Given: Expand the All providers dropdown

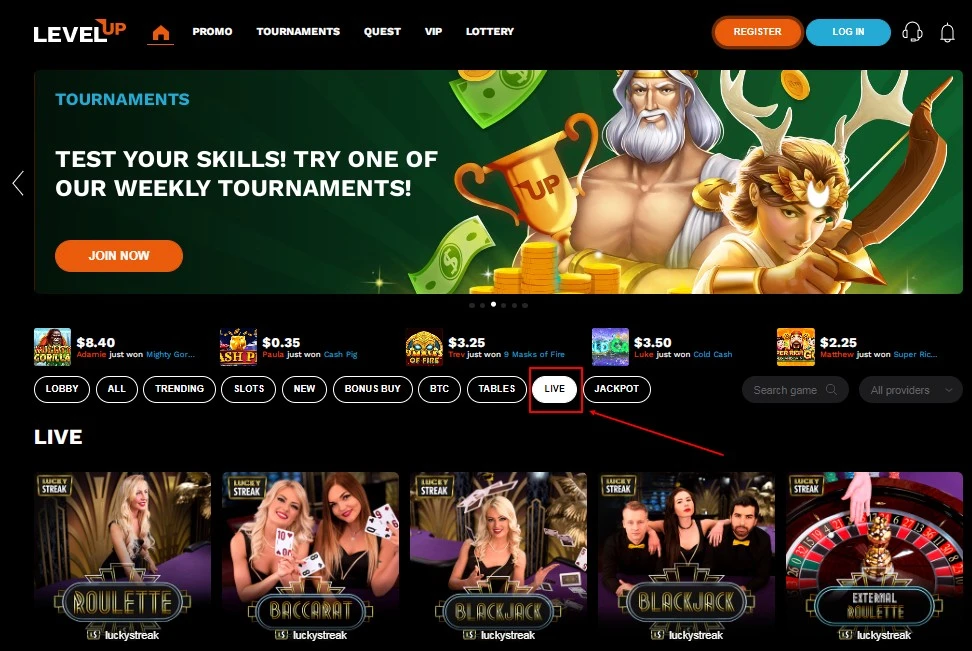Looking at the screenshot, I should (910, 390).
